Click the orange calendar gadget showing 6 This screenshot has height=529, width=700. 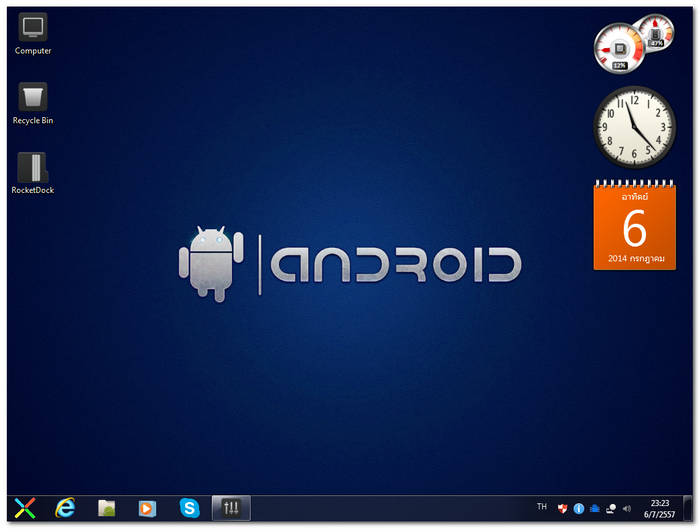click(x=634, y=225)
